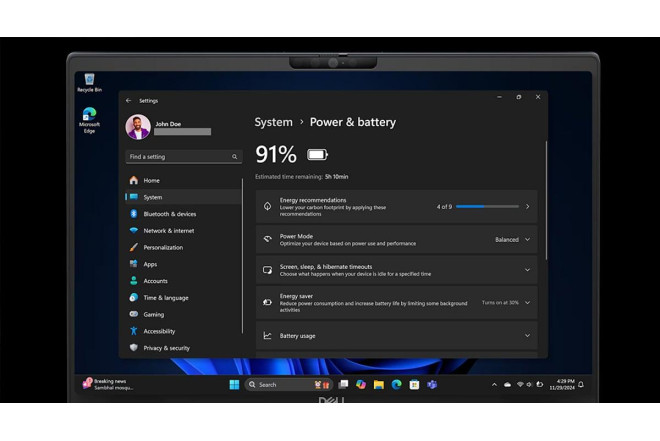Screen dimensions: 660x441
Task: Minimize the Settings window
Action: click(500, 97)
